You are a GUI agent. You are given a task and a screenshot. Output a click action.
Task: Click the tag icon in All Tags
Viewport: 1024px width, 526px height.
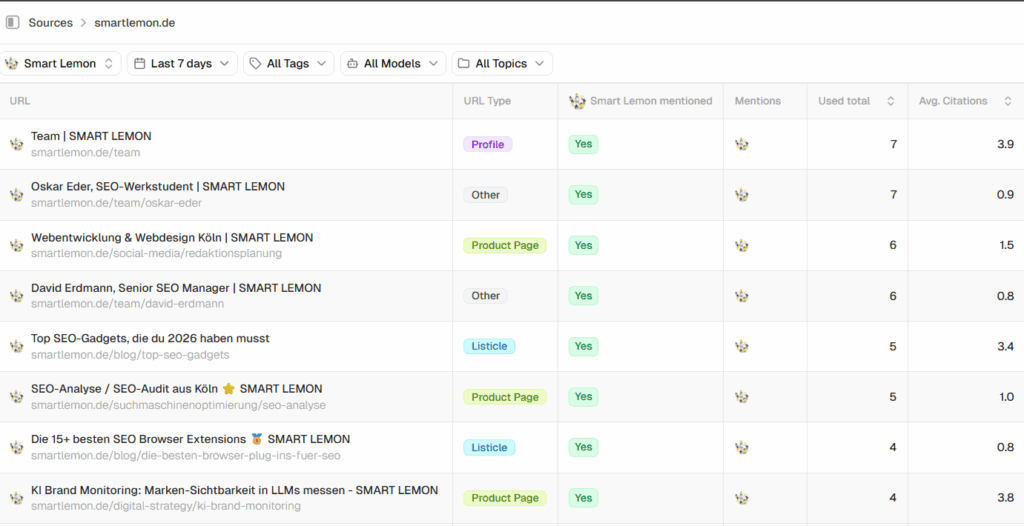click(256, 63)
